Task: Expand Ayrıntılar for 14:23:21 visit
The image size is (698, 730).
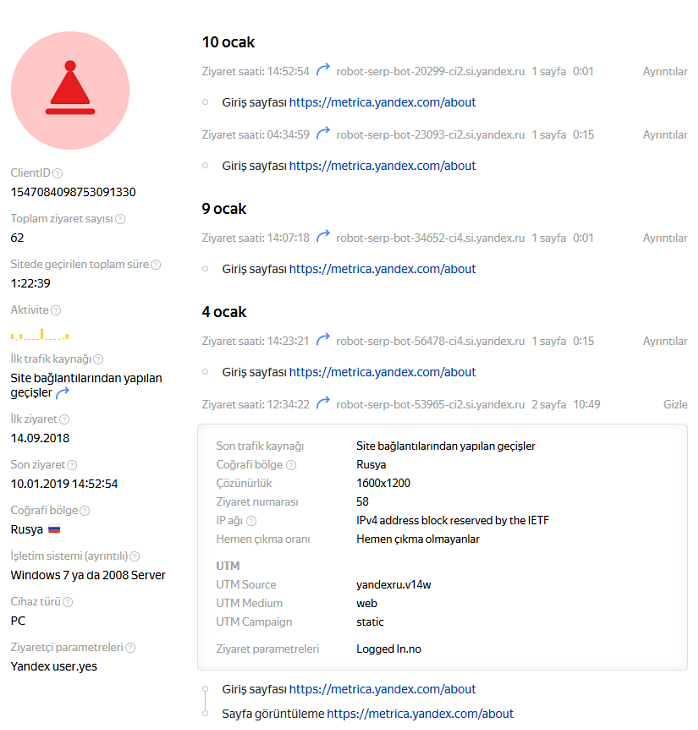Action: click(665, 341)
